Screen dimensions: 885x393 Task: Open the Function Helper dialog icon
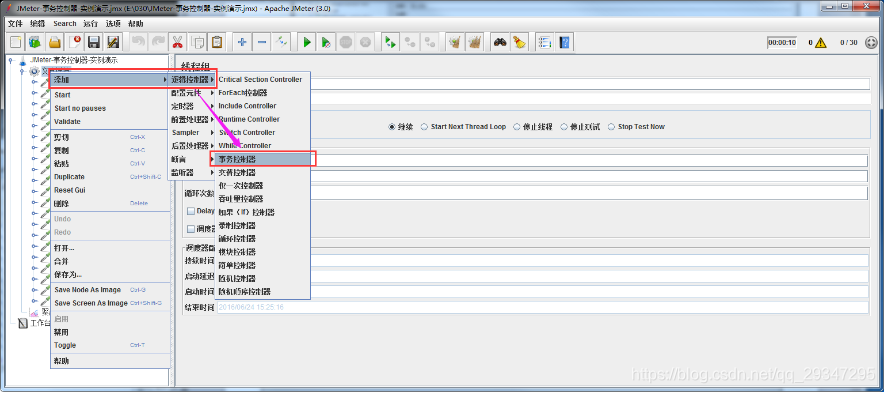544,42
